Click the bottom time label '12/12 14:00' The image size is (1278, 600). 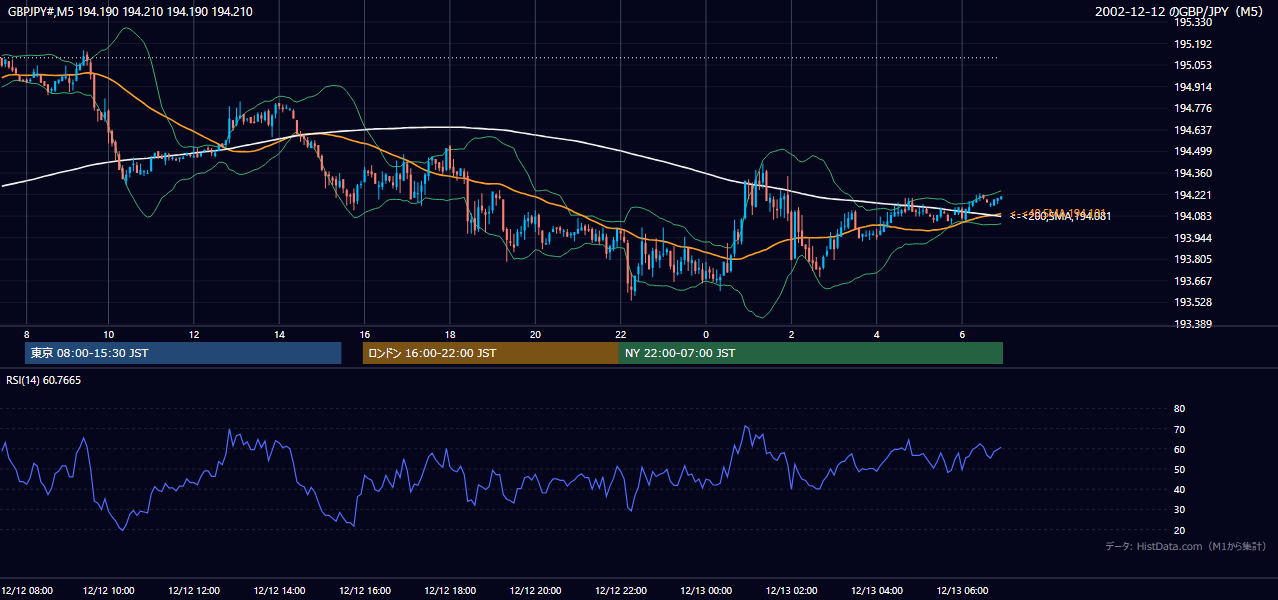pos(279,590)
